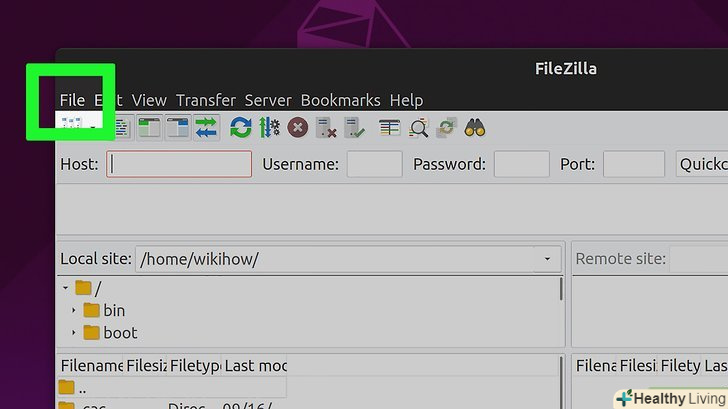728x409 pixels.
Task: Collapse the root folder tree
Action: pos(65,288)
